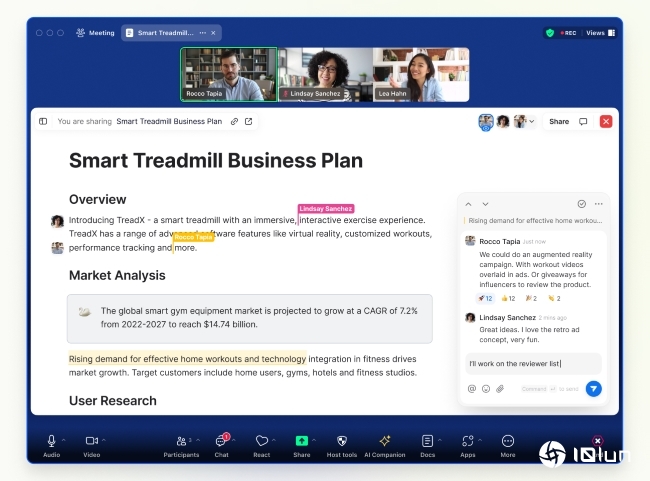The width and height of the screenshot is (650, 481).
Task: Click the market projection callout block
Action: click(250, 318)
